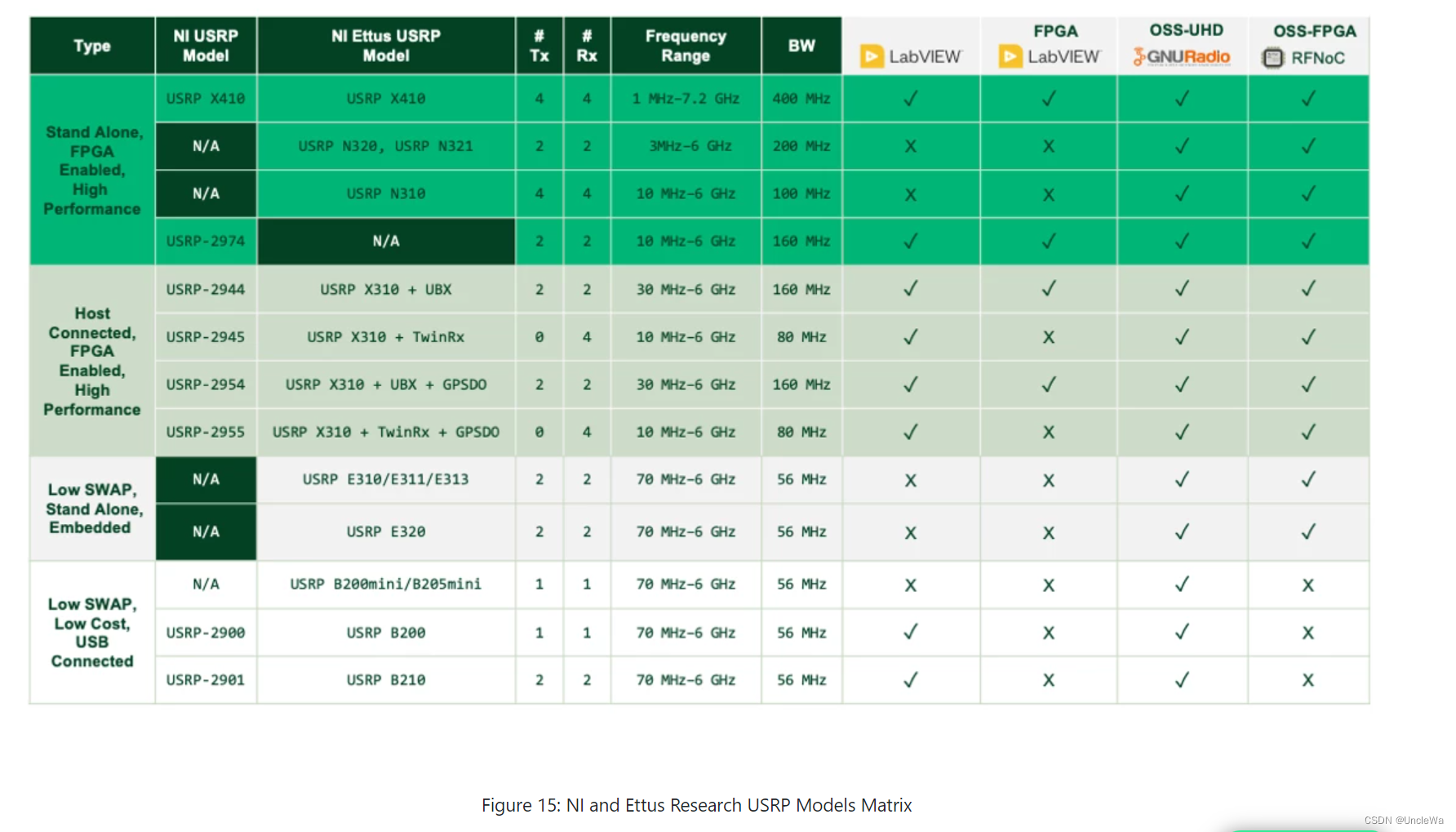Select the USRP-2974 model cell
Viewport: 1456px width, 832px height.
pos(205,241)
